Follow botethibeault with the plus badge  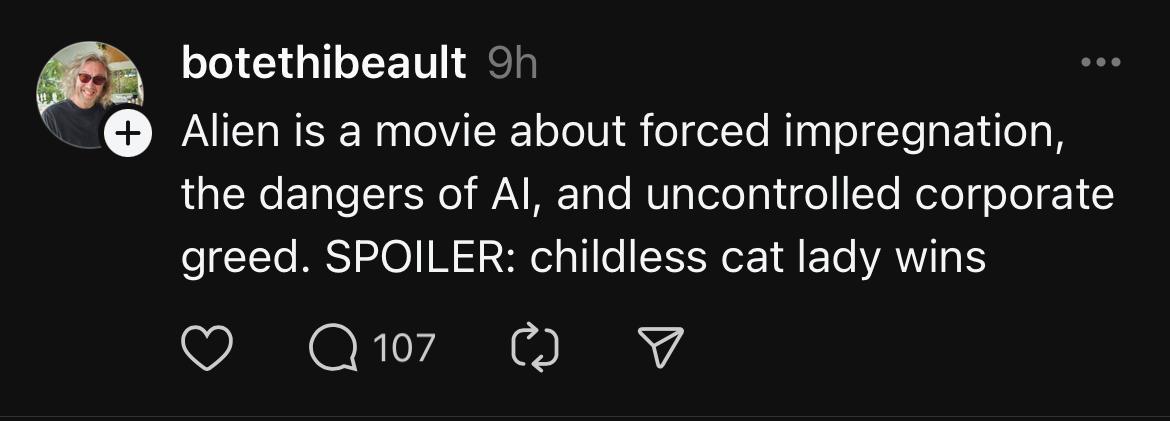127,135
